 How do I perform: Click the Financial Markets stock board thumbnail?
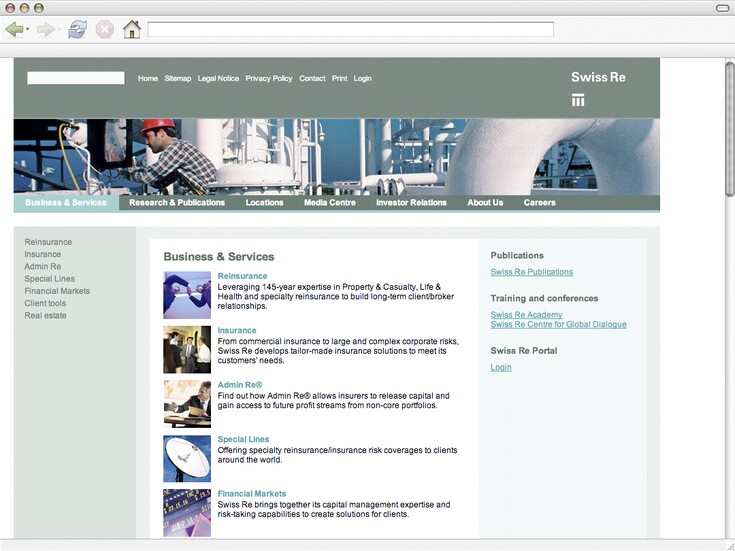pos(187,513)
